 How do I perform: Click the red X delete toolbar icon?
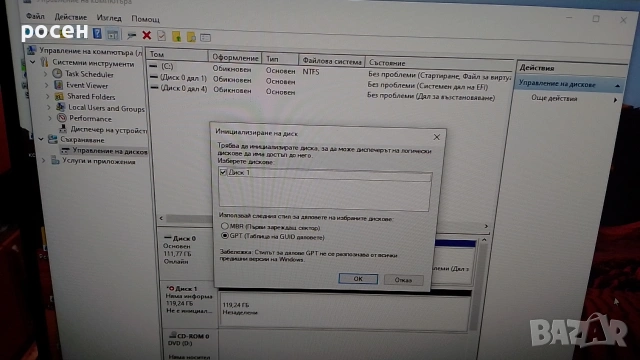click(147, 36)
